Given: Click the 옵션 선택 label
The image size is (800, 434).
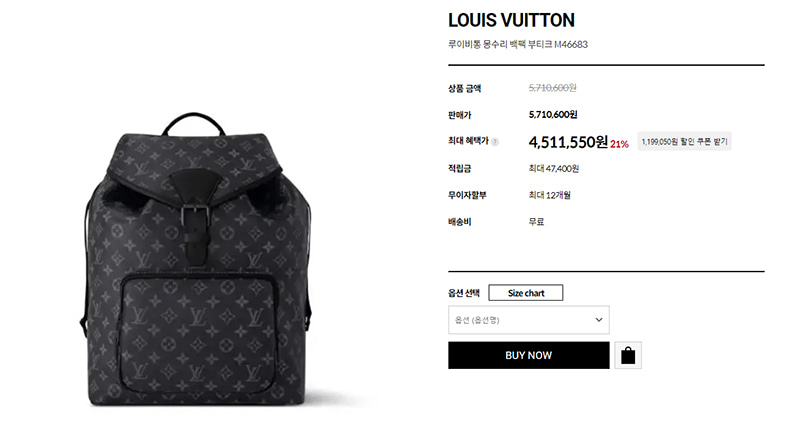Looking at the screenshot, I should point(464,293).
